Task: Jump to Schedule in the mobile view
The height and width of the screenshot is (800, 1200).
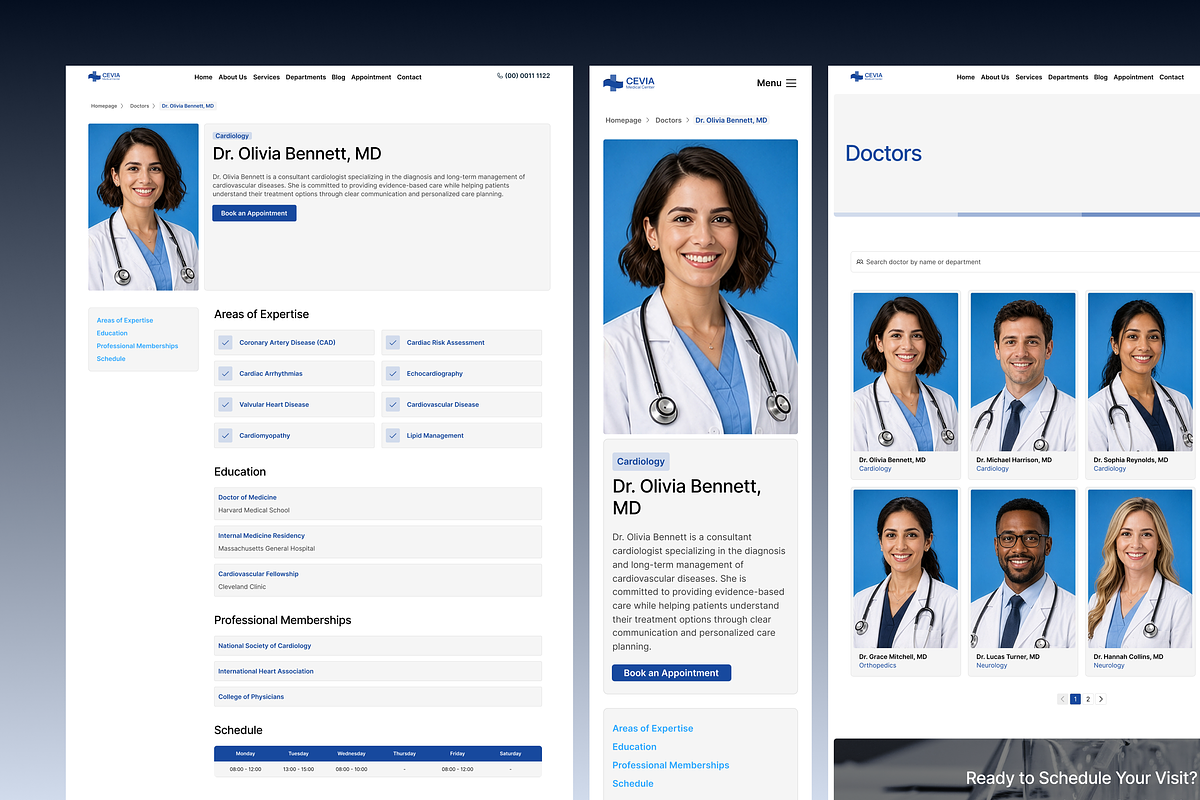Action: point(633,784)
